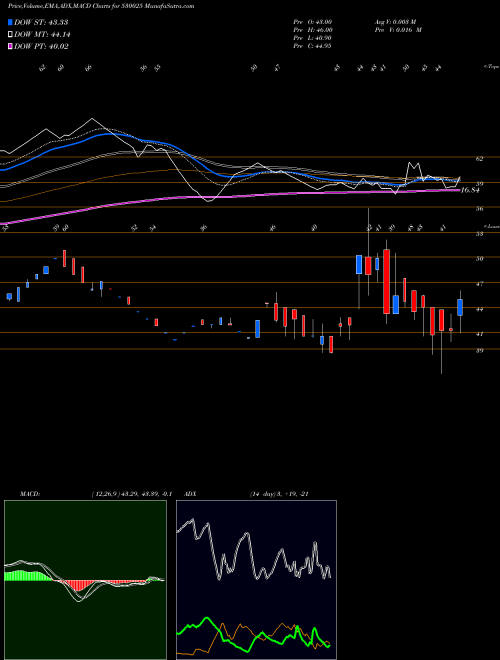Click the '33' price axis label
The width and height of the screenshot is (500, 660).
[x=479, y=234]
